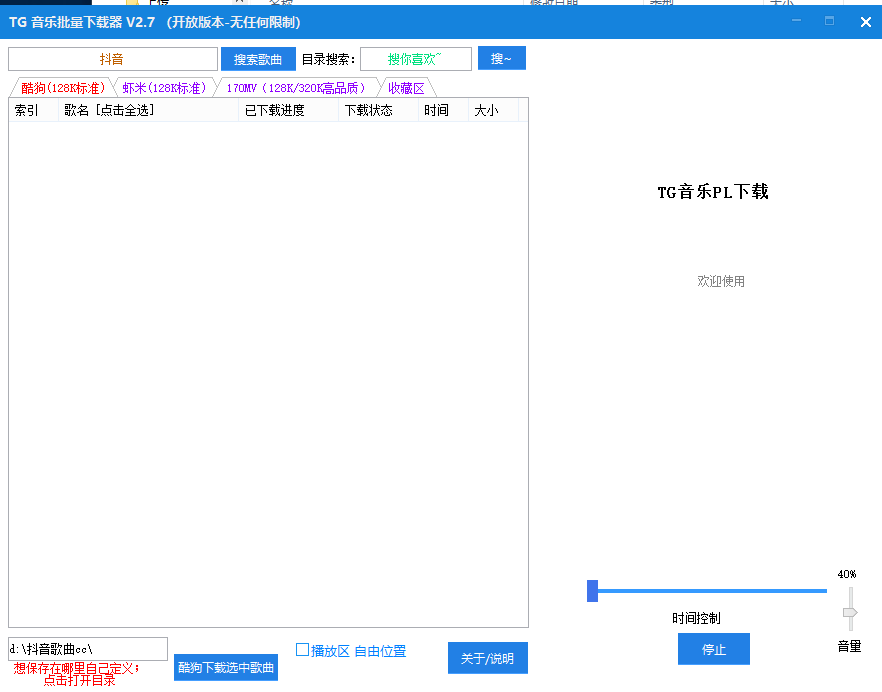Image resolution: width=882 pixels, height=692 pixels.
Task: Click the 索引 column header
Action: [27, 110]
